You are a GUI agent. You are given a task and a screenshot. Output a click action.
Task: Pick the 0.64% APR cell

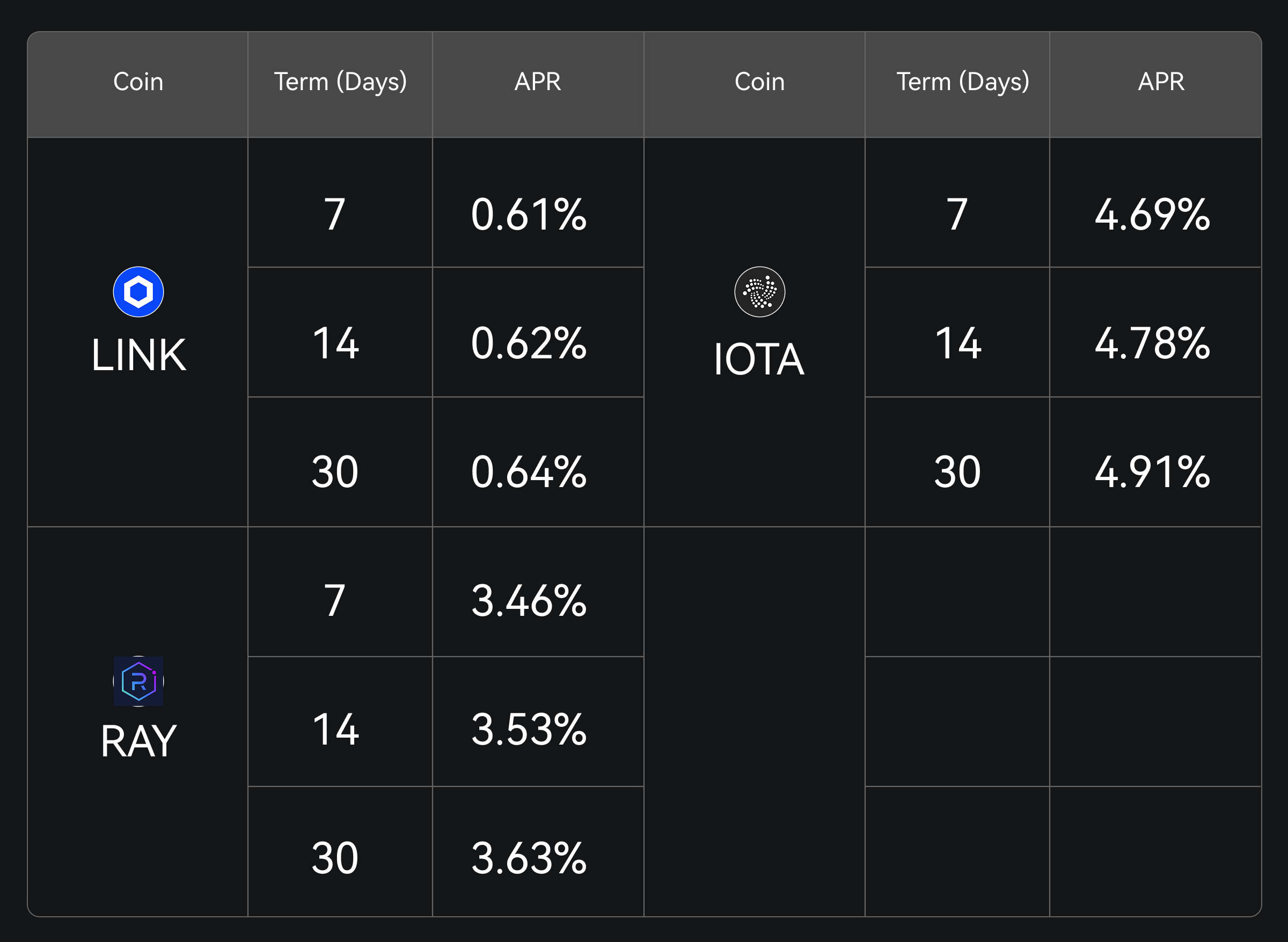(x=529, y=472)
